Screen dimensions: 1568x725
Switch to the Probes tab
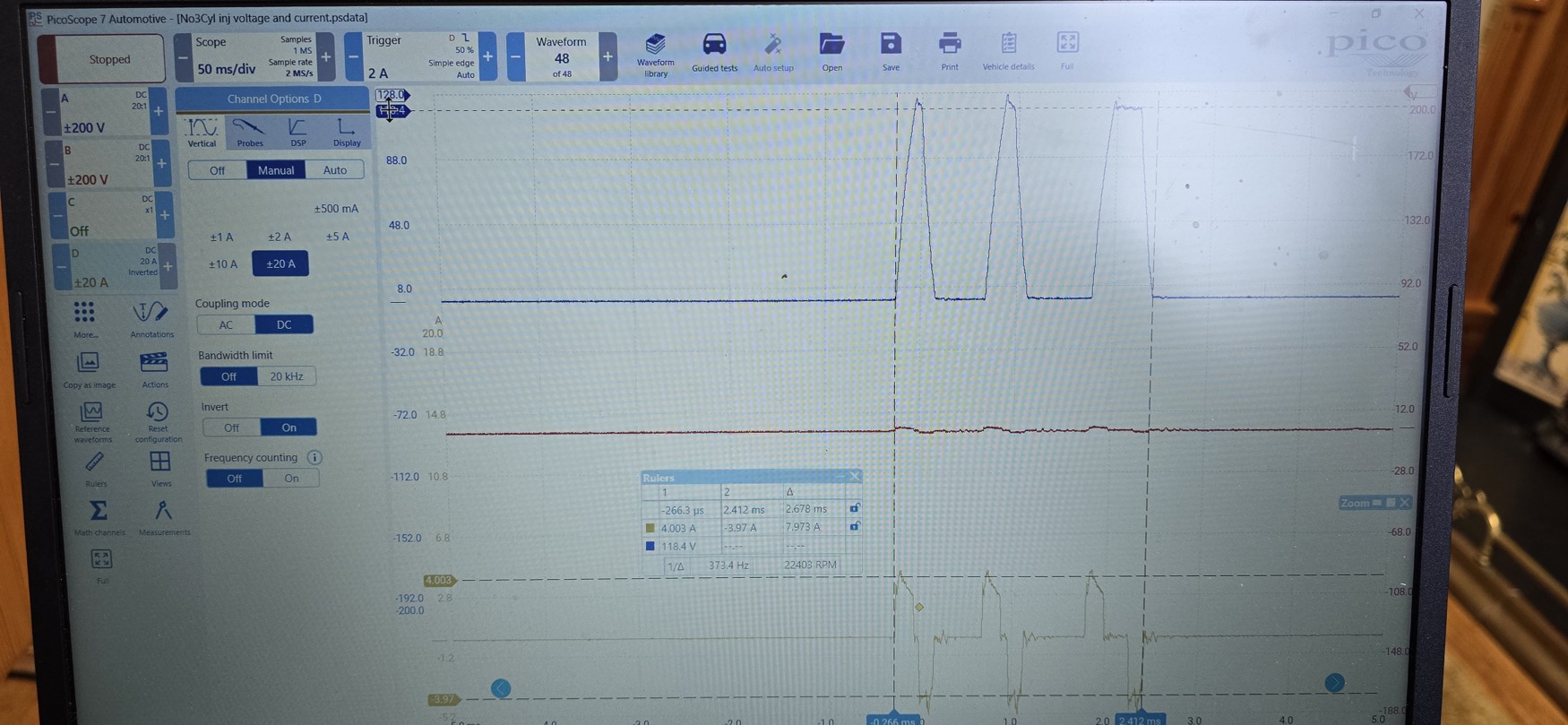pos(249,132)
